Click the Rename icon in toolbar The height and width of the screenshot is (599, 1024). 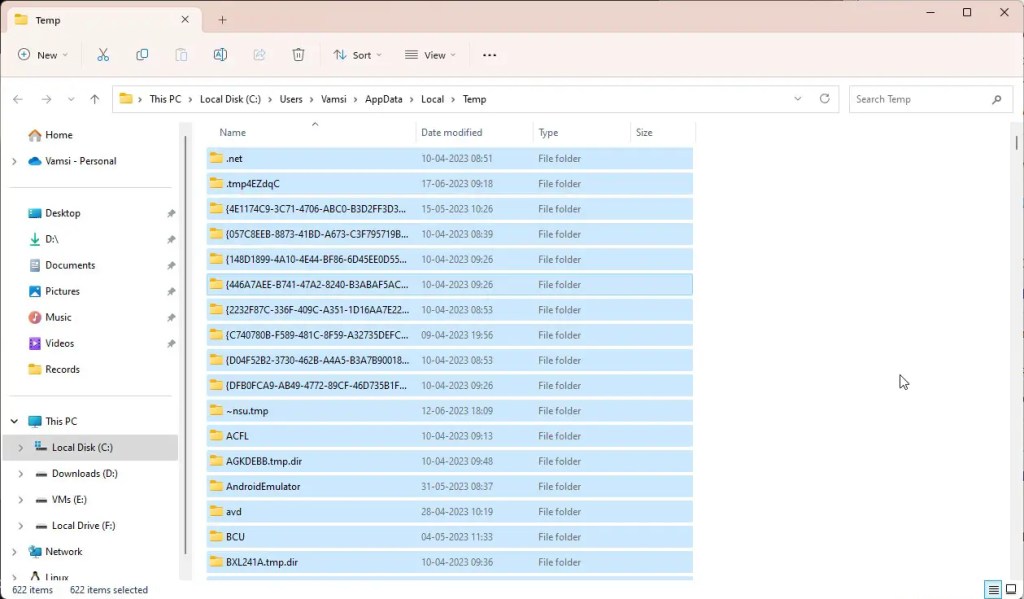point(220,55)
